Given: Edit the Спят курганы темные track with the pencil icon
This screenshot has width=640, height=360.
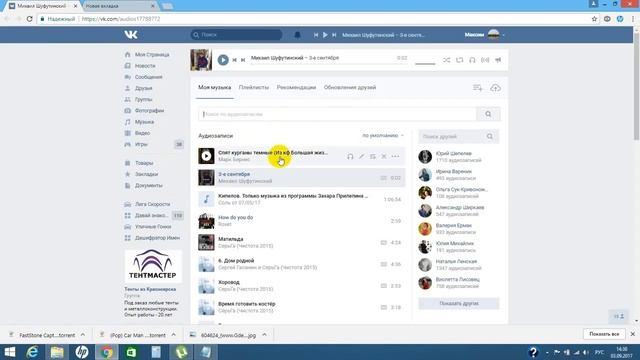Looking at the screenshot, I should click(x=361, y=156).
